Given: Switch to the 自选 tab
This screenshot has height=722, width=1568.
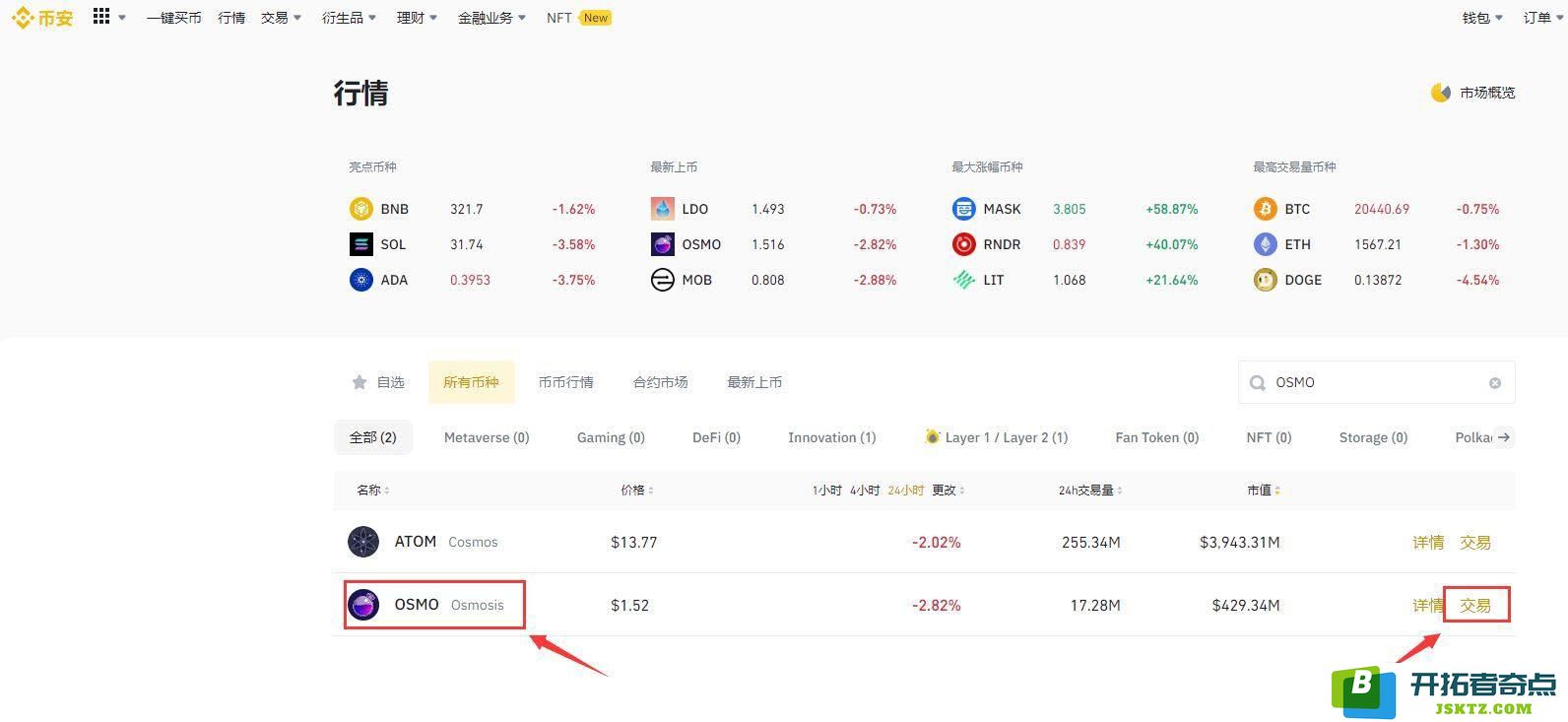Looking at the screenshot, I should tap(378, 382).
